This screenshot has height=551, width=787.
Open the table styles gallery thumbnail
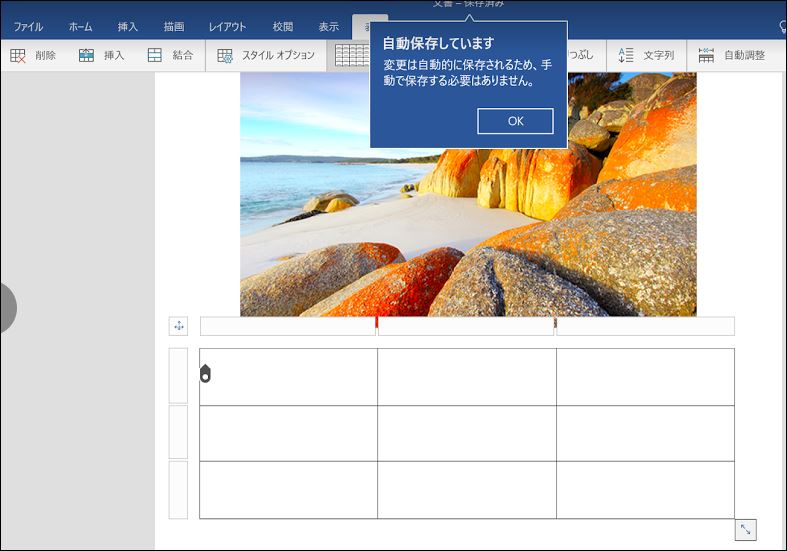[x=351, y=55]
